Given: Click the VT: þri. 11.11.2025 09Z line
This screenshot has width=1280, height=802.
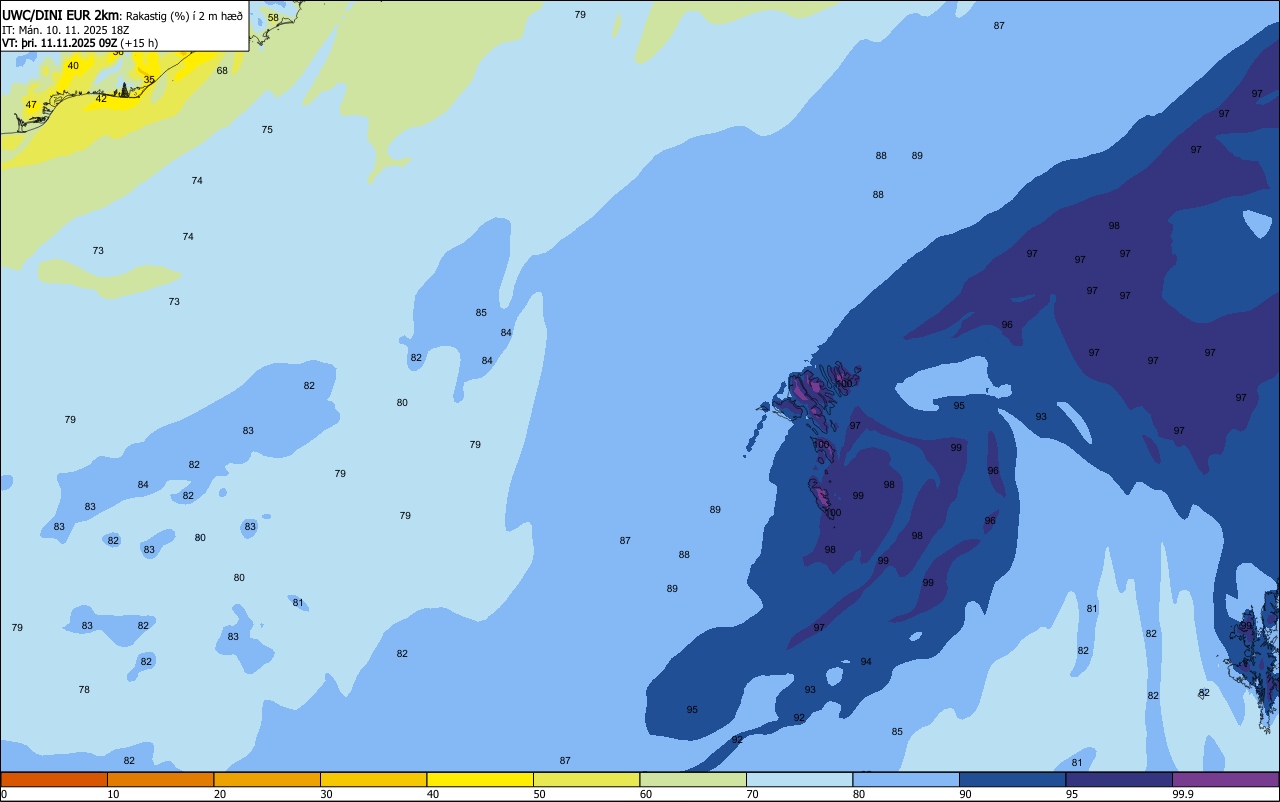Looking at the screenshot, I should click(x=59, y=43).
